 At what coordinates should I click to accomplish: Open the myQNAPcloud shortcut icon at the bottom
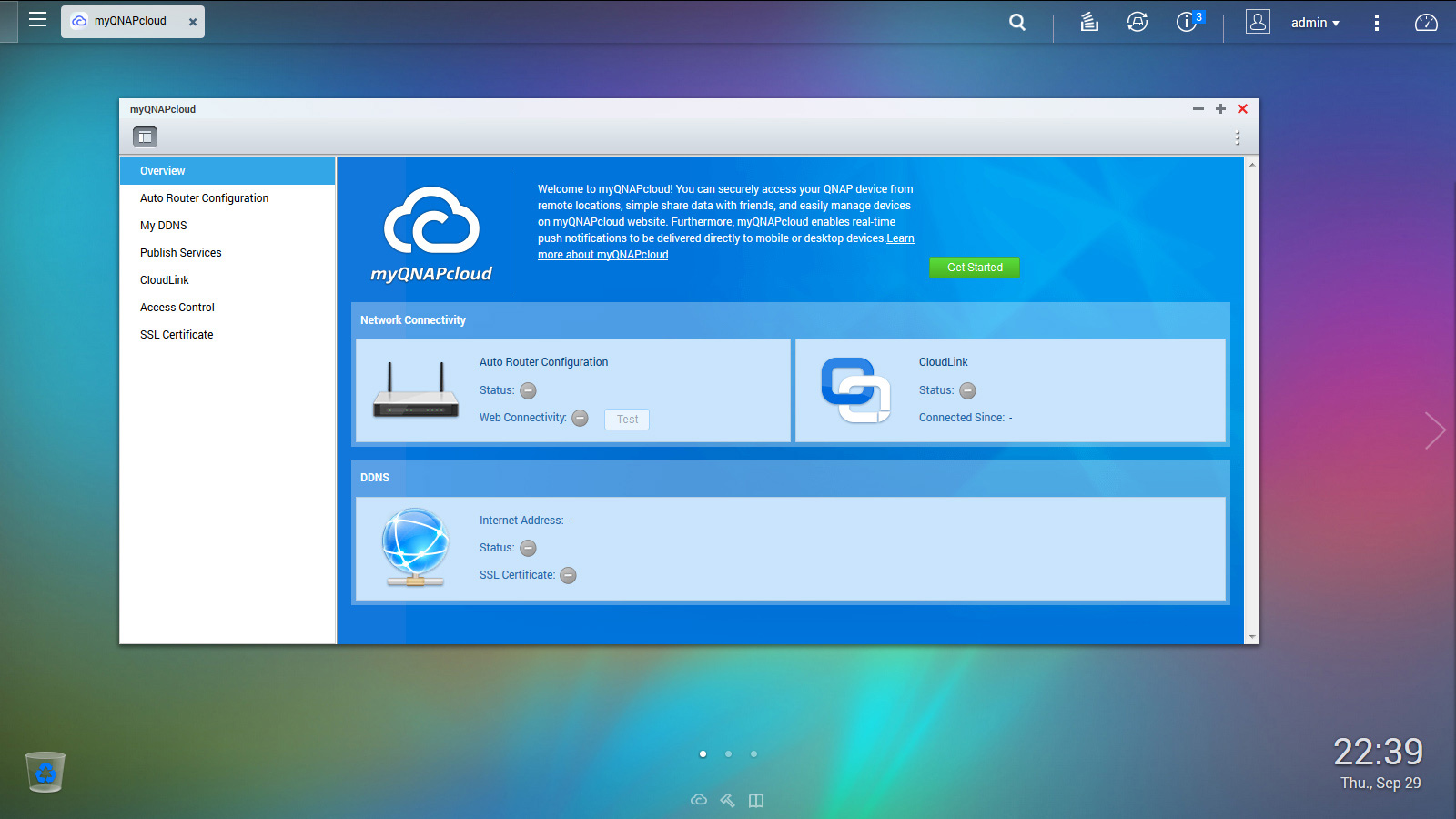[699, 800]
